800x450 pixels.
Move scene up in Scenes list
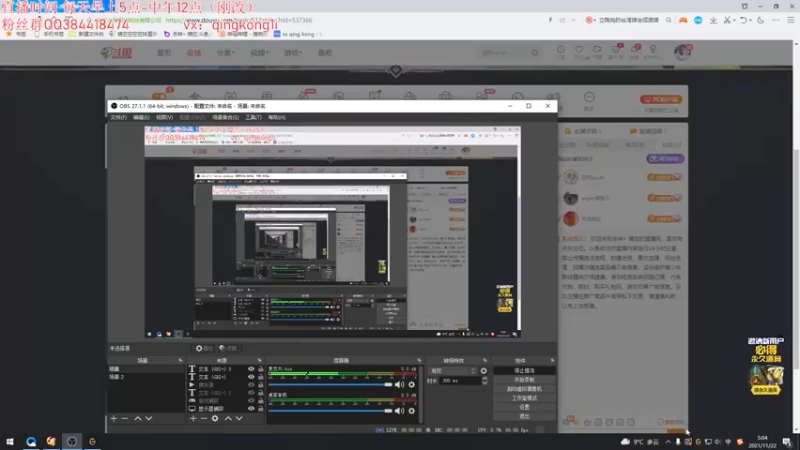(x=138, y=418)
